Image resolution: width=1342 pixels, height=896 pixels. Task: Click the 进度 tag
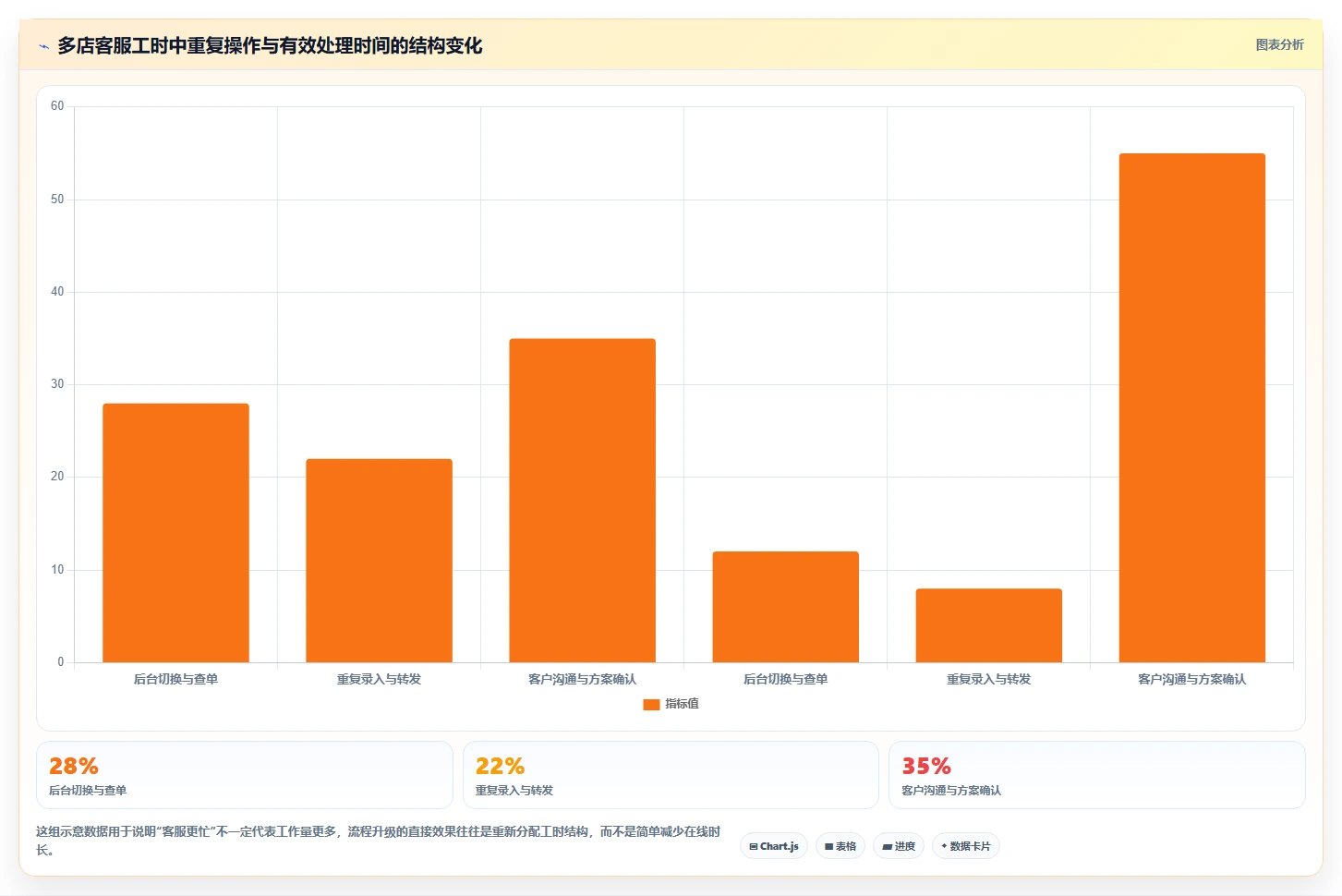pos(899,846)
